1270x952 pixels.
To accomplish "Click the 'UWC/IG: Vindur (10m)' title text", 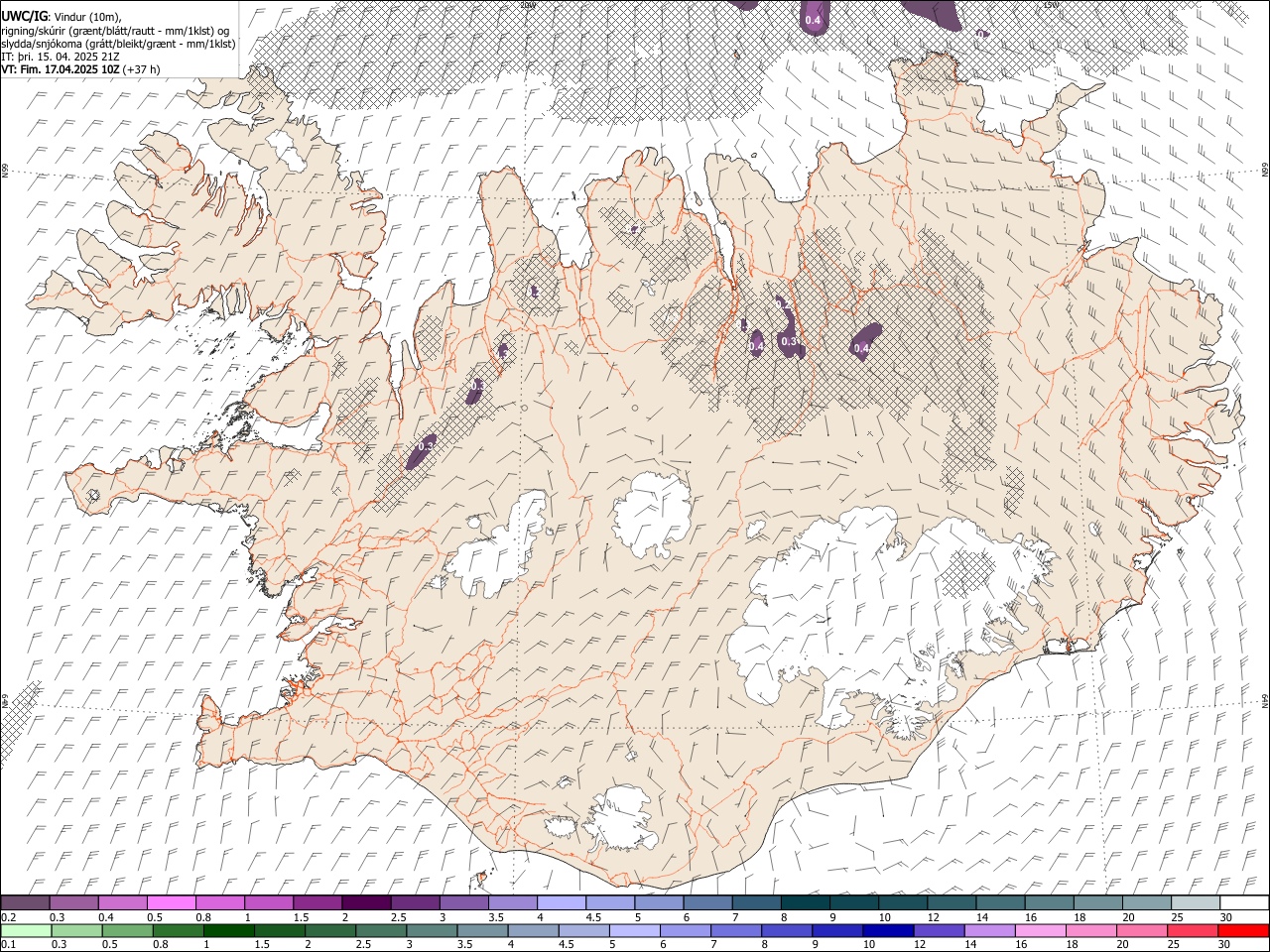I will point(61,17).
